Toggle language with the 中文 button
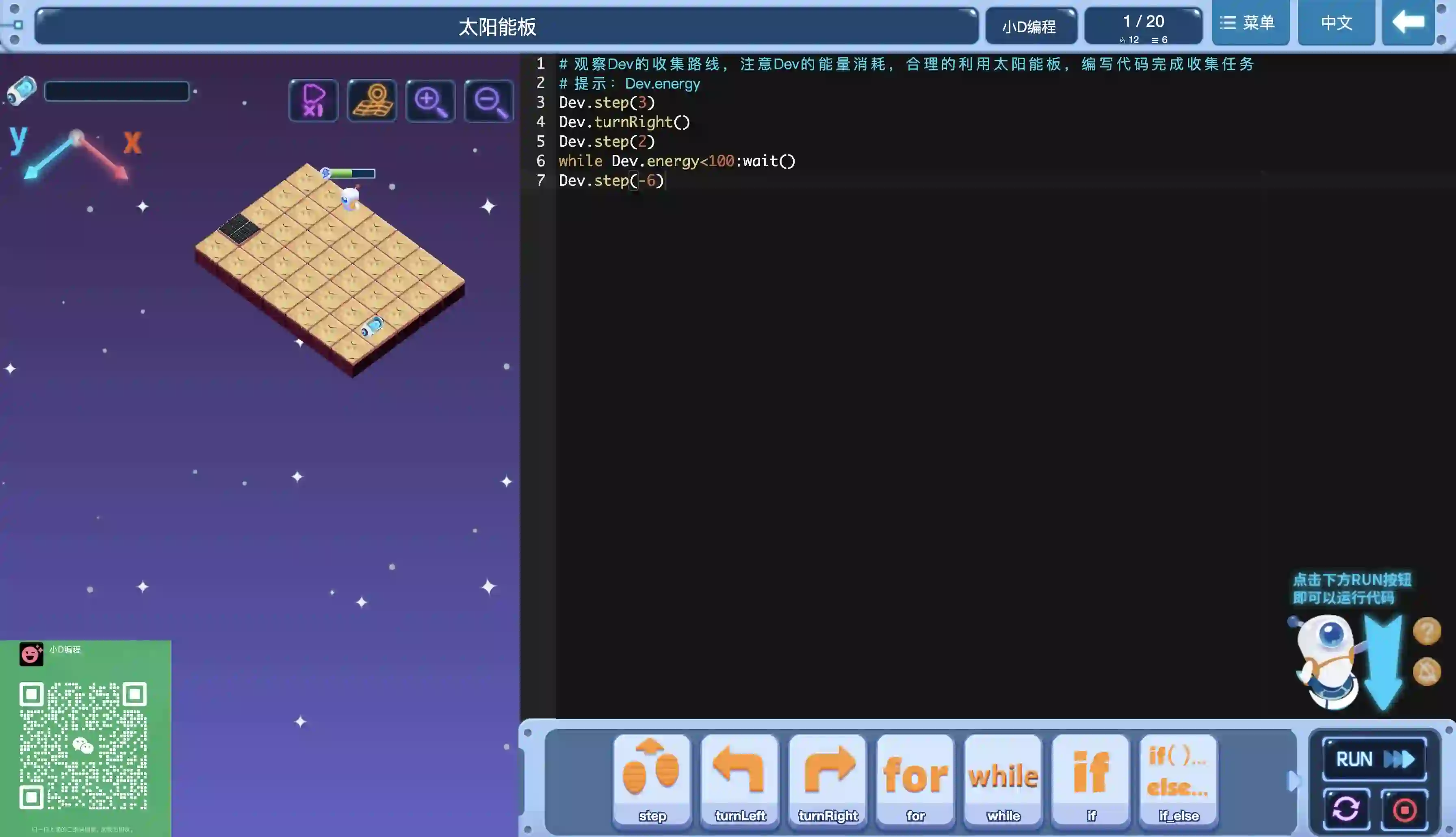1456x837 pixels. pyautogui.click(x=1336, y=23)
